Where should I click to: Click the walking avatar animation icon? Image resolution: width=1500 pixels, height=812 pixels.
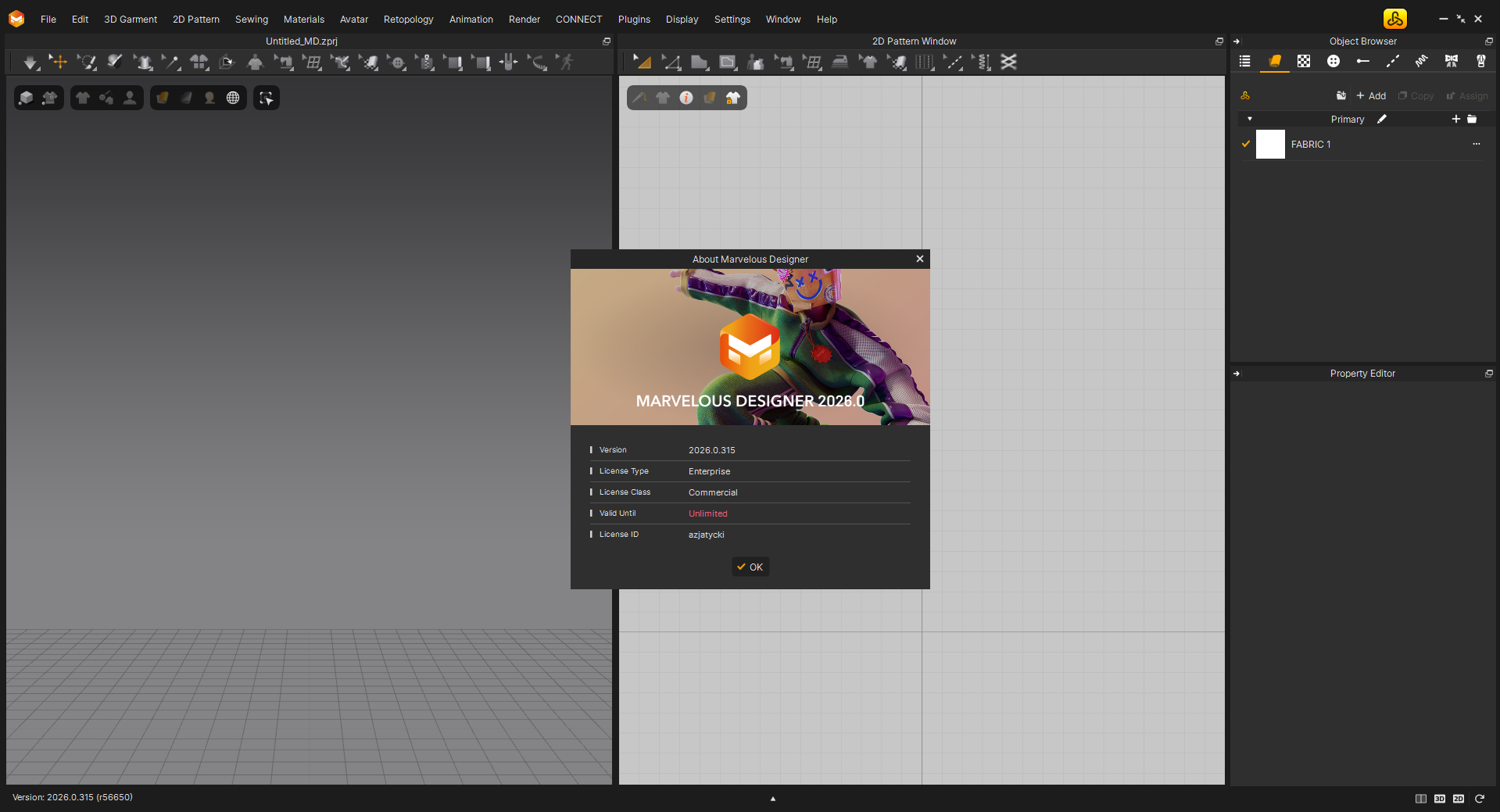tap(565, 62)
